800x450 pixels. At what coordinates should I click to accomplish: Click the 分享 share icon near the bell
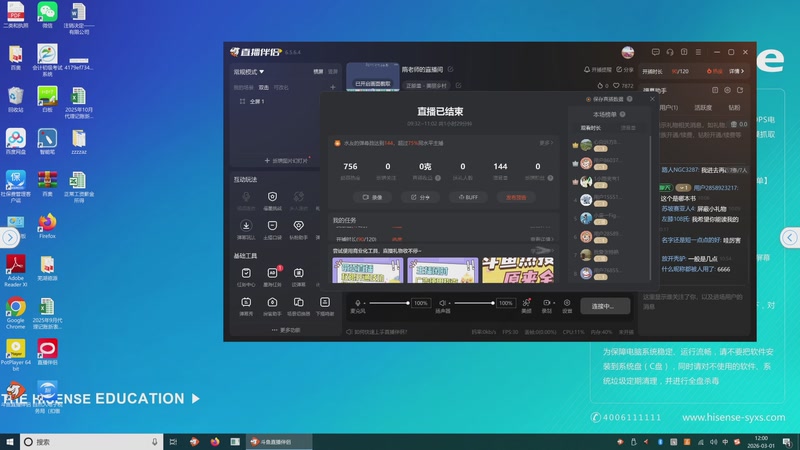619,69
